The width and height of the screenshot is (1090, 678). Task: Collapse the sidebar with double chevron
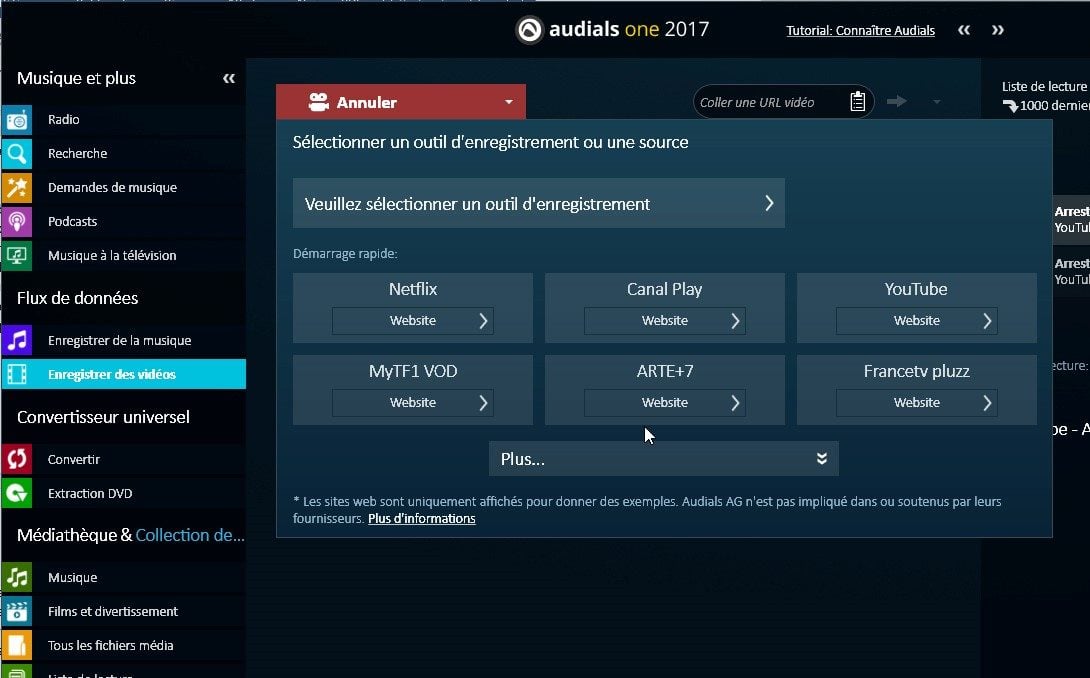click(229, 79)
